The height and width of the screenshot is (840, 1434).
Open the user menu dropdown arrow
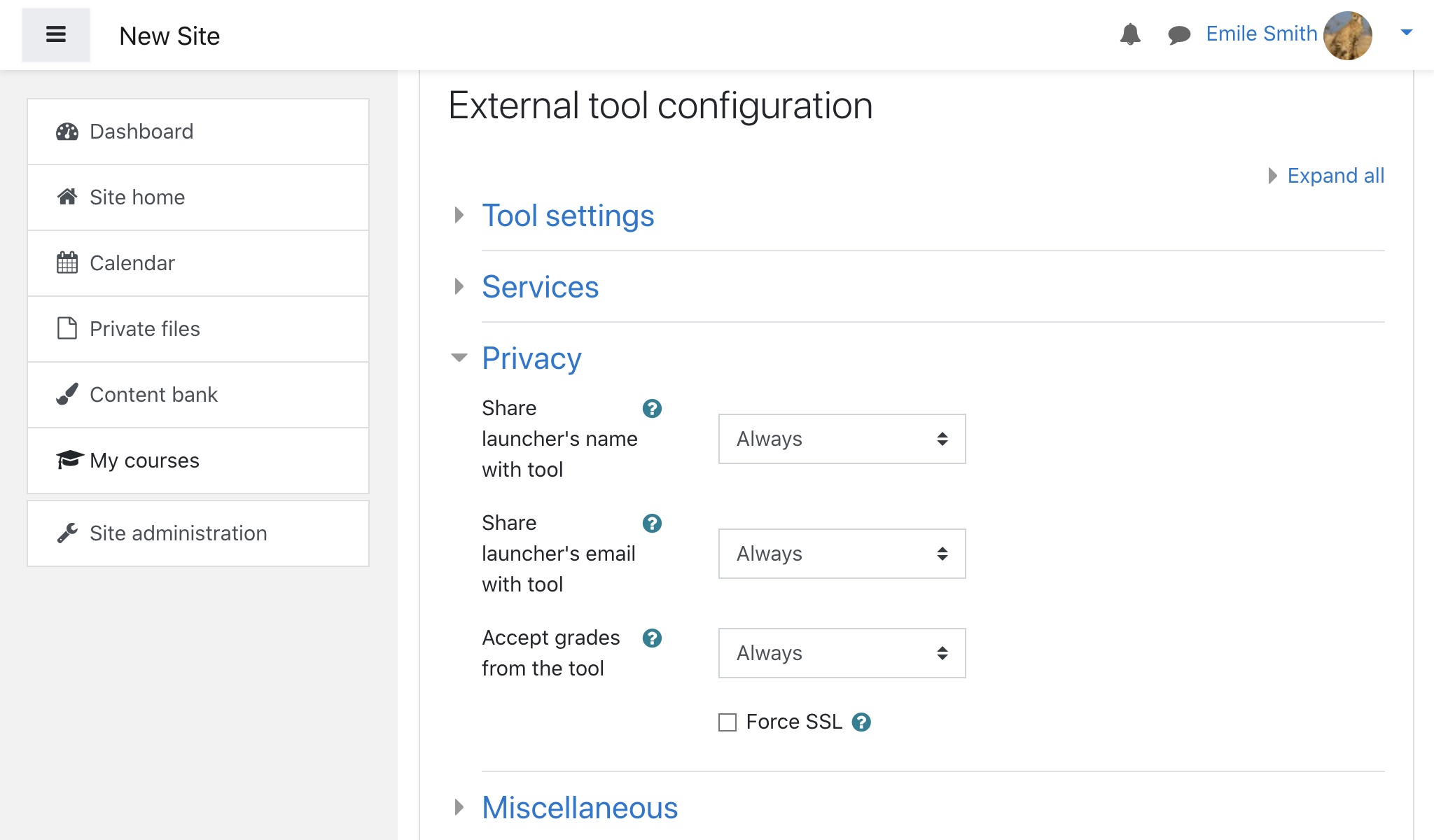1406,32
